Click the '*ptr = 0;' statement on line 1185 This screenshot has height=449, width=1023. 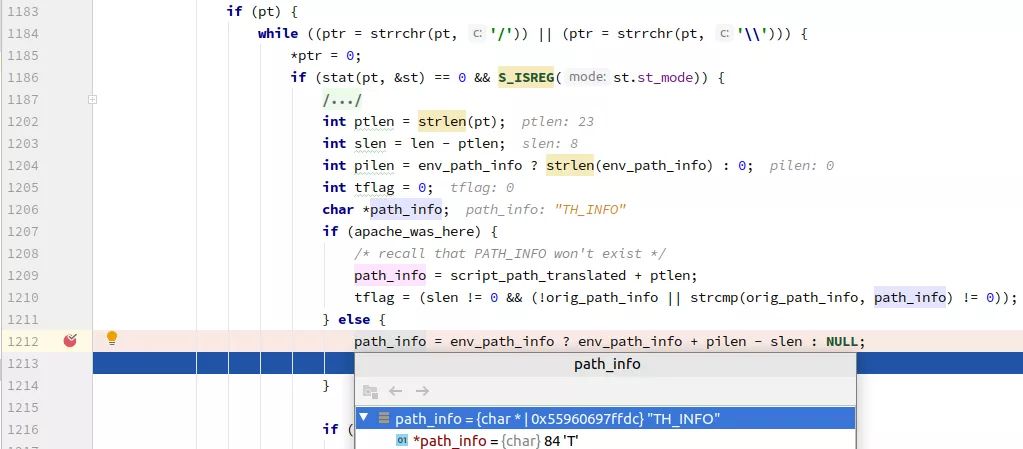326,55
